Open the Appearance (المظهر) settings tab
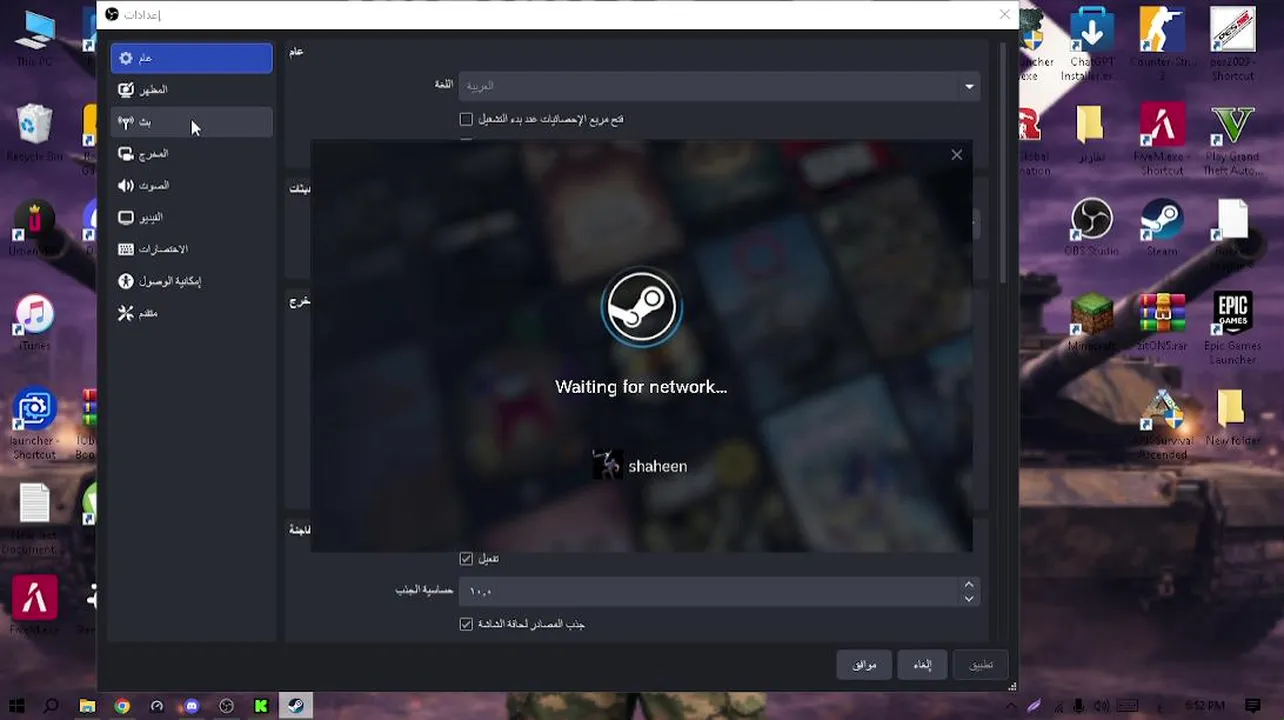The image size is (1284, 720). tap(191, 90)
